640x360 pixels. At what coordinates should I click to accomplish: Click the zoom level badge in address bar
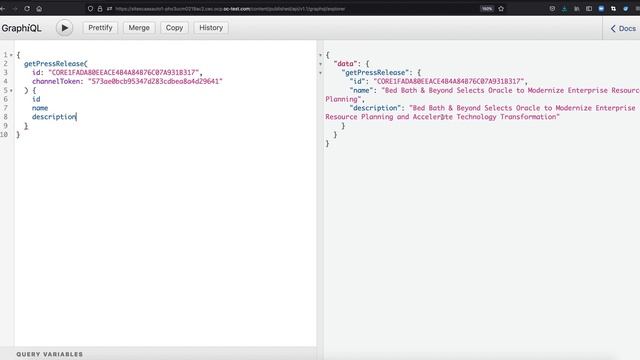487,9
